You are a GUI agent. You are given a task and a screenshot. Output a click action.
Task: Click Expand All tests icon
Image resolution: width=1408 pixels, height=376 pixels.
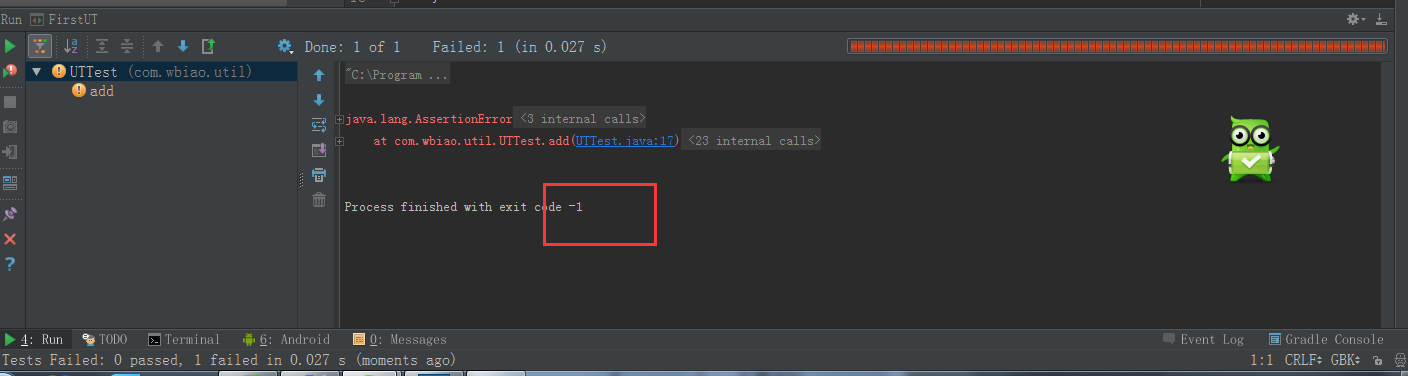[x=102, y=46]
